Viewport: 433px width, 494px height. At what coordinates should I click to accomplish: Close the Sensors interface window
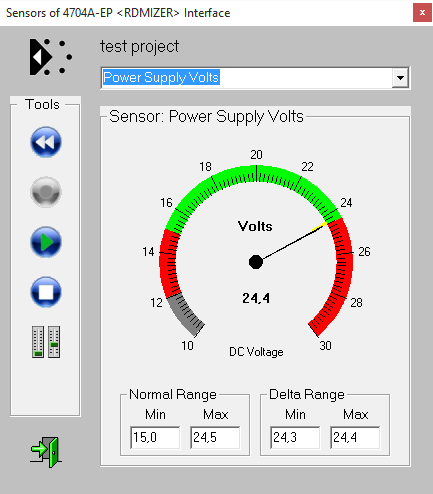tap(422, 13)
